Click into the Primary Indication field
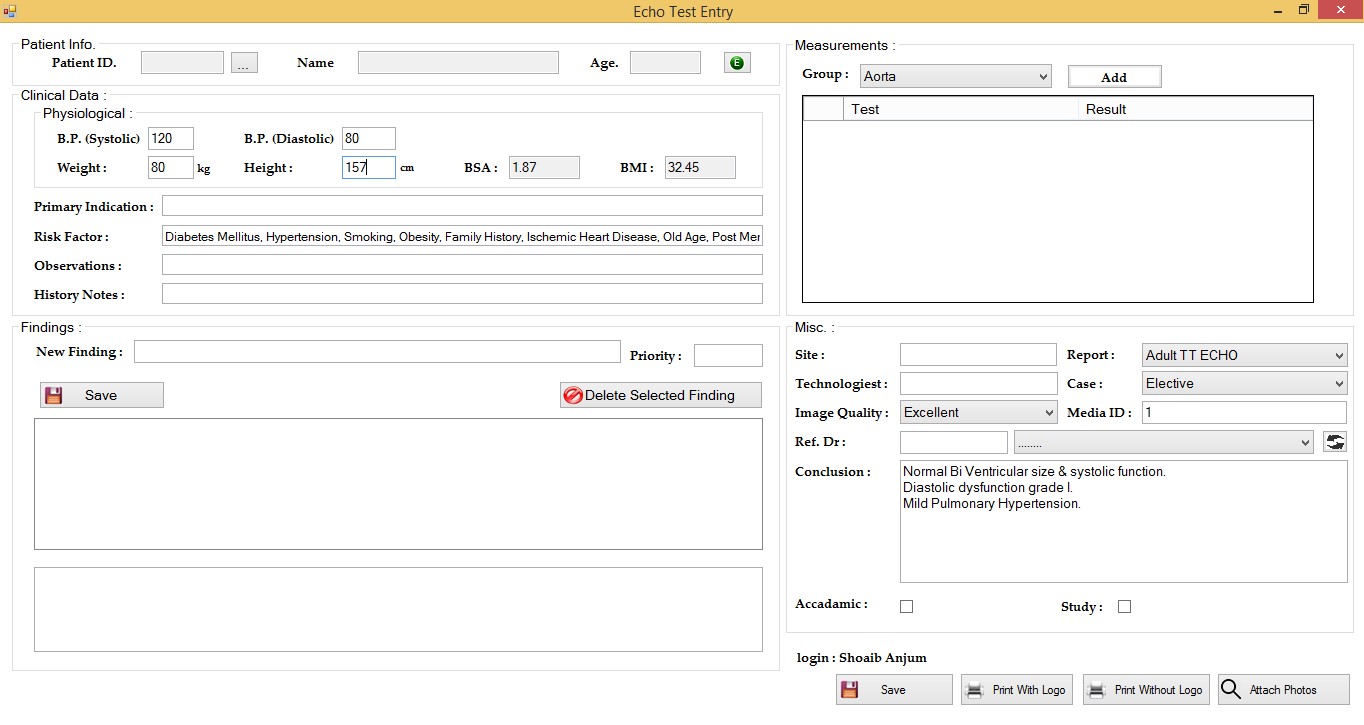Screen dimensions: 1364x725 point(462,206)
